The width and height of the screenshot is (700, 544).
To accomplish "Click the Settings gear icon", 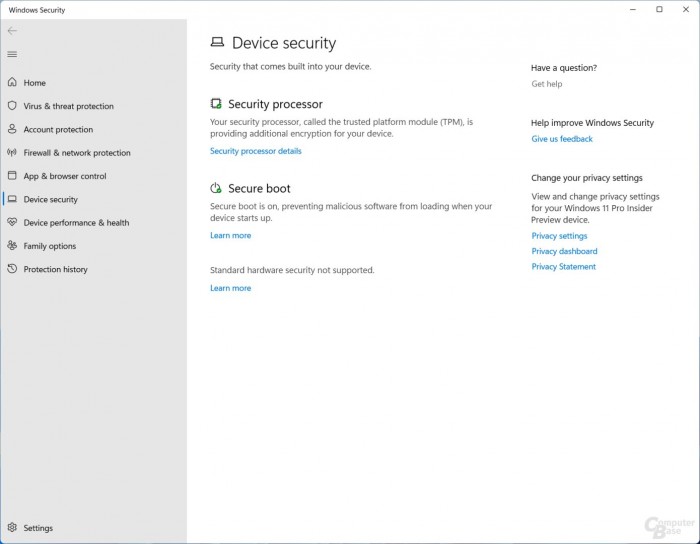I will click(x=12, y=528).
